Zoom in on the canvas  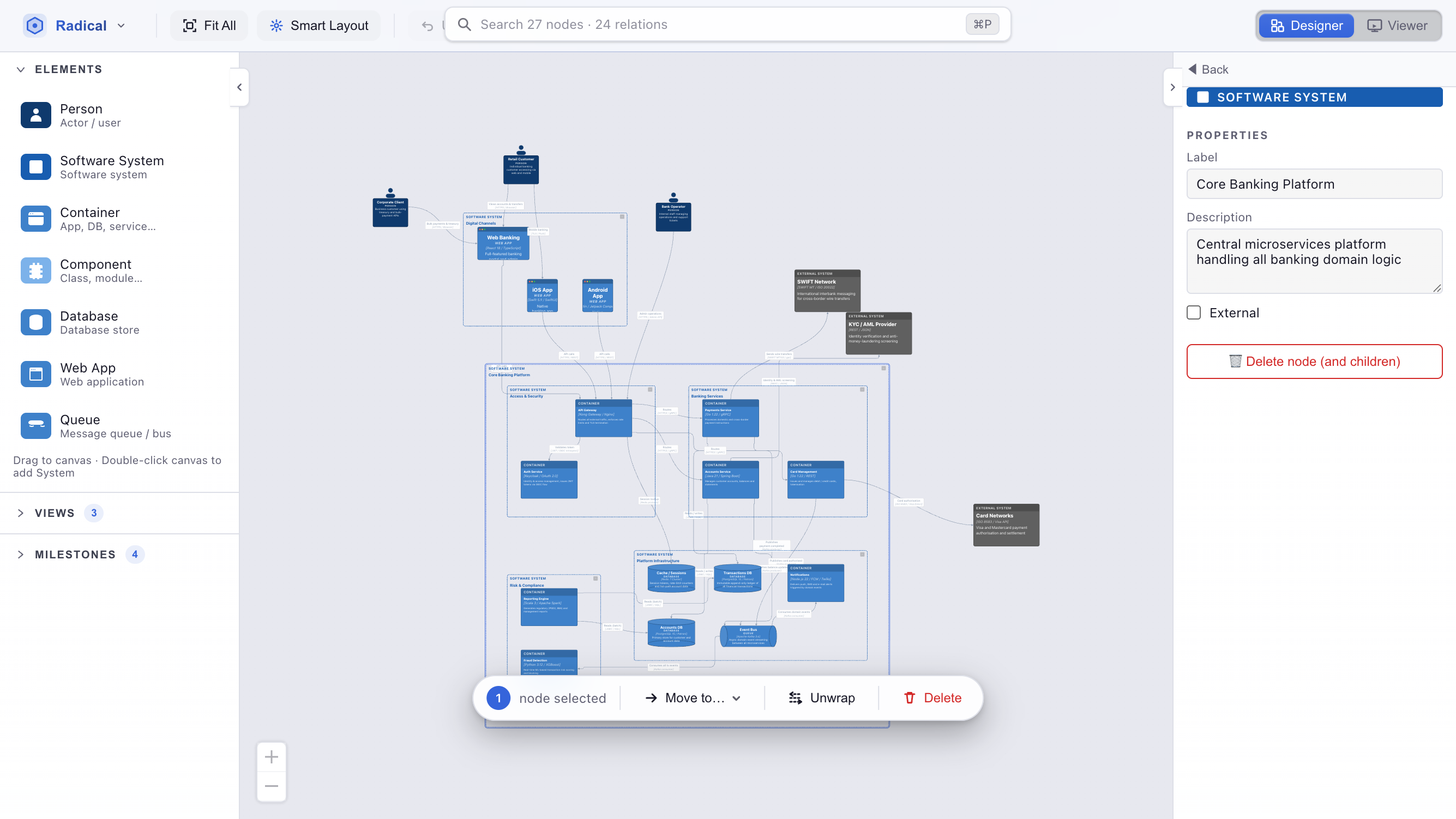[272, 757]
